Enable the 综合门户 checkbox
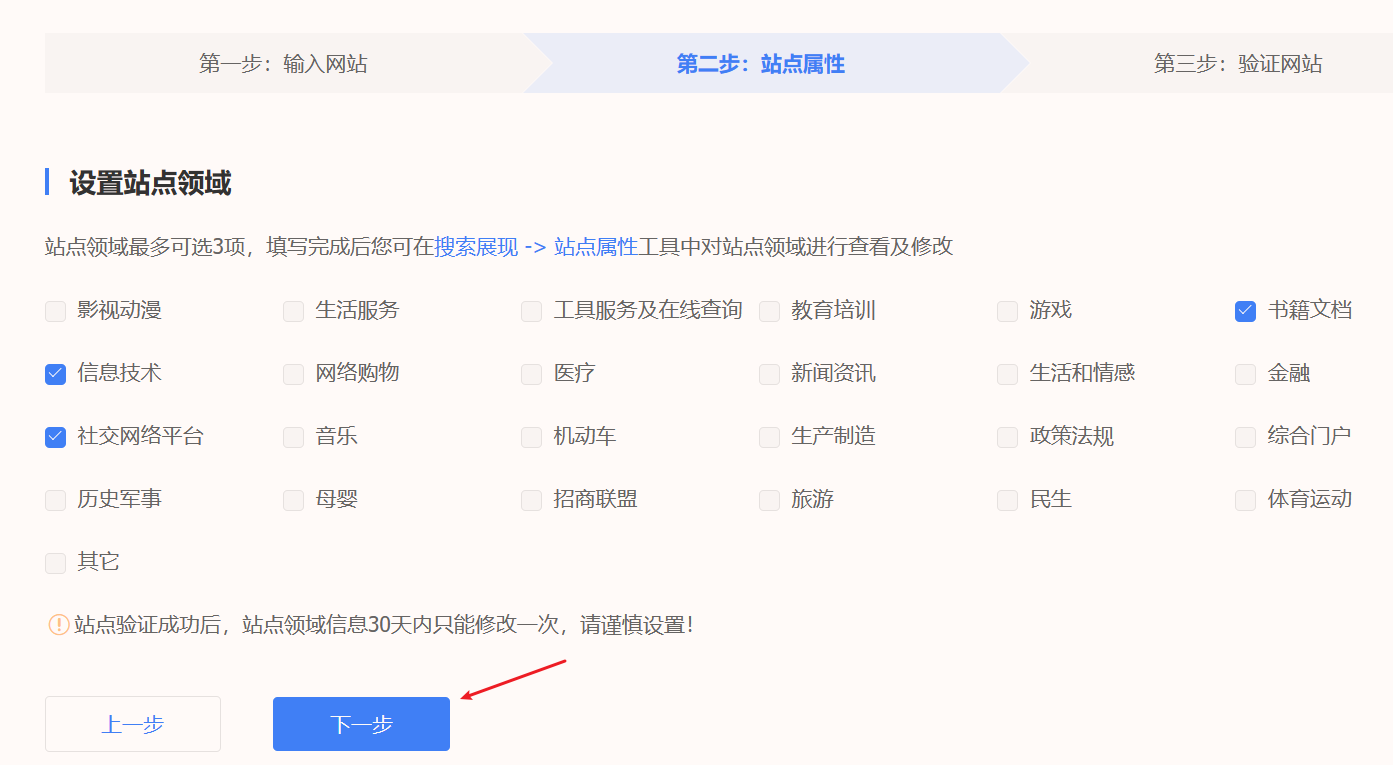 coord(1245,437)
